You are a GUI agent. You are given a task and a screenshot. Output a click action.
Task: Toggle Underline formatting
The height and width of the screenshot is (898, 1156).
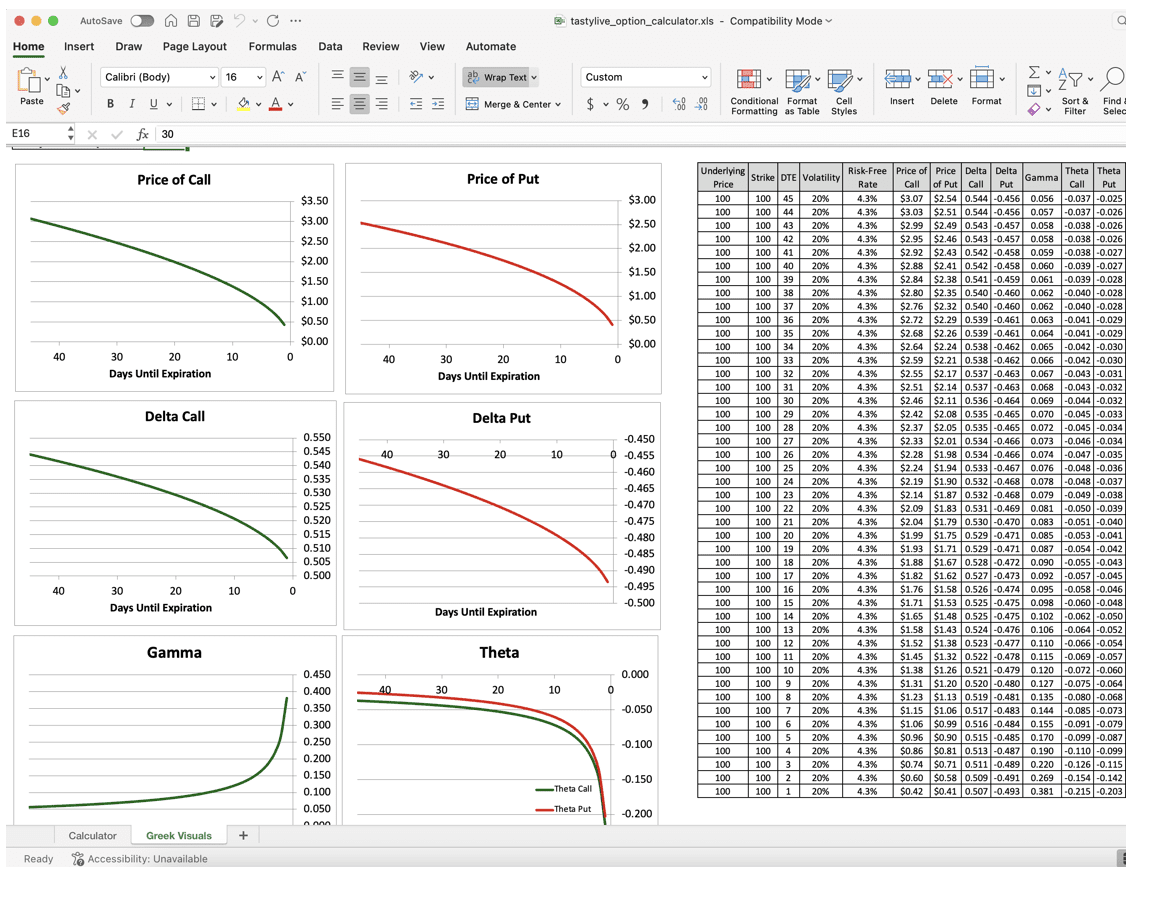pos(153,104)
